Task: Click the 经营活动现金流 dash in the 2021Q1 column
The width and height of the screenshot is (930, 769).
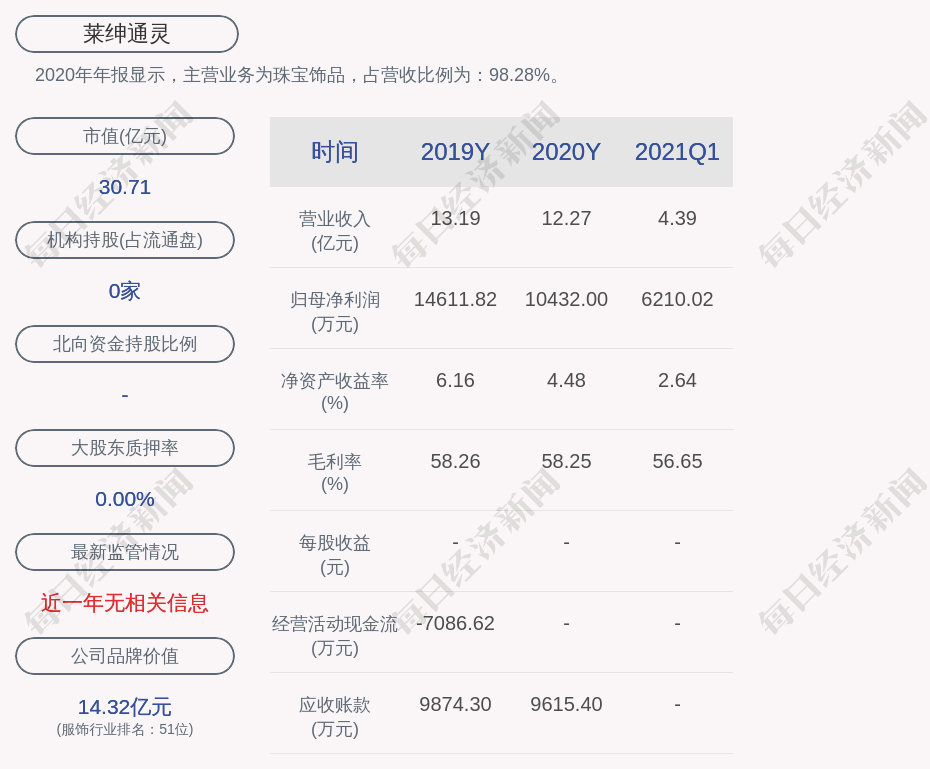Action: click(x=677, y=623)
